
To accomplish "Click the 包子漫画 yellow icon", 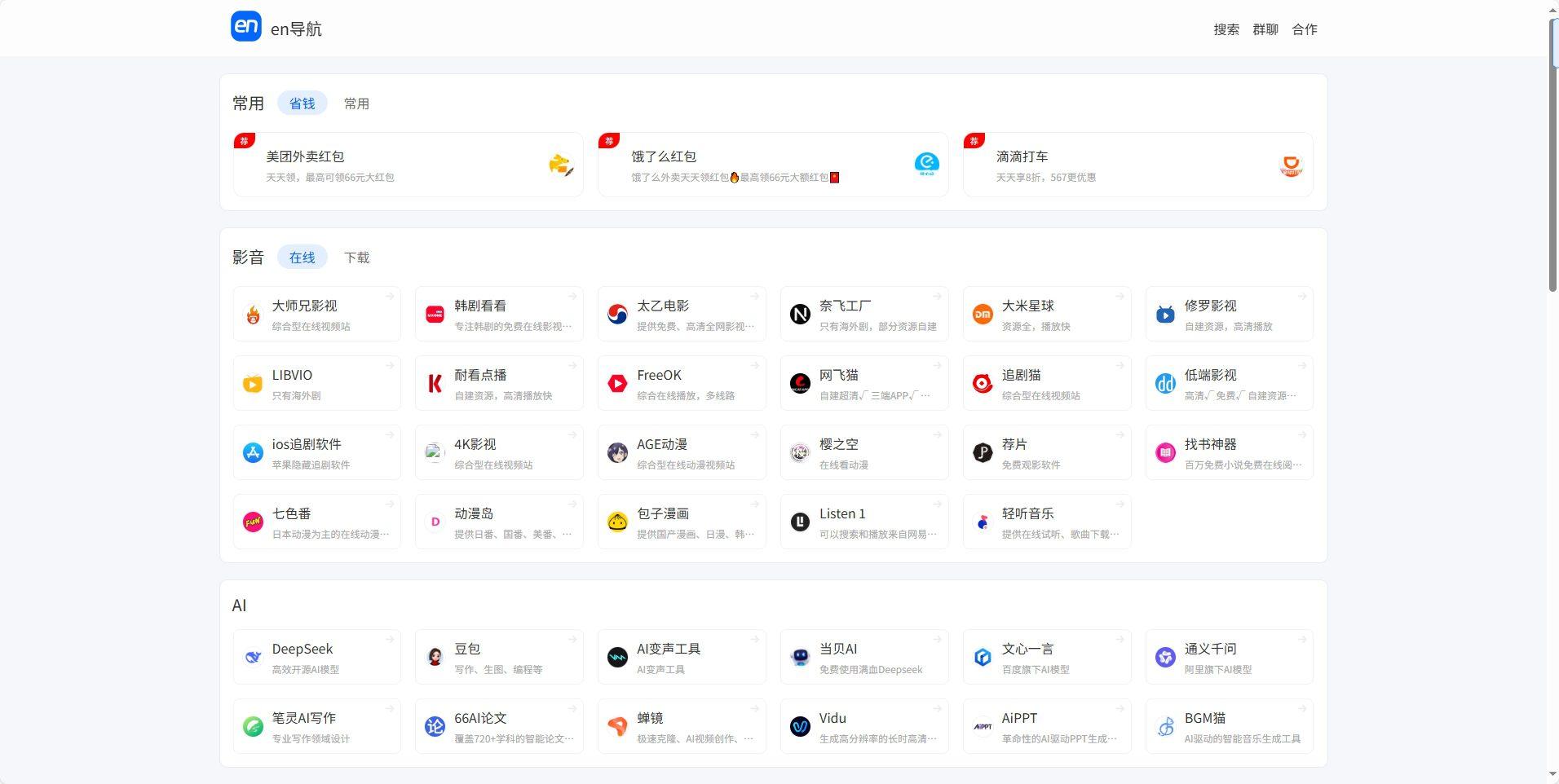I will click(x=617, y=522).
